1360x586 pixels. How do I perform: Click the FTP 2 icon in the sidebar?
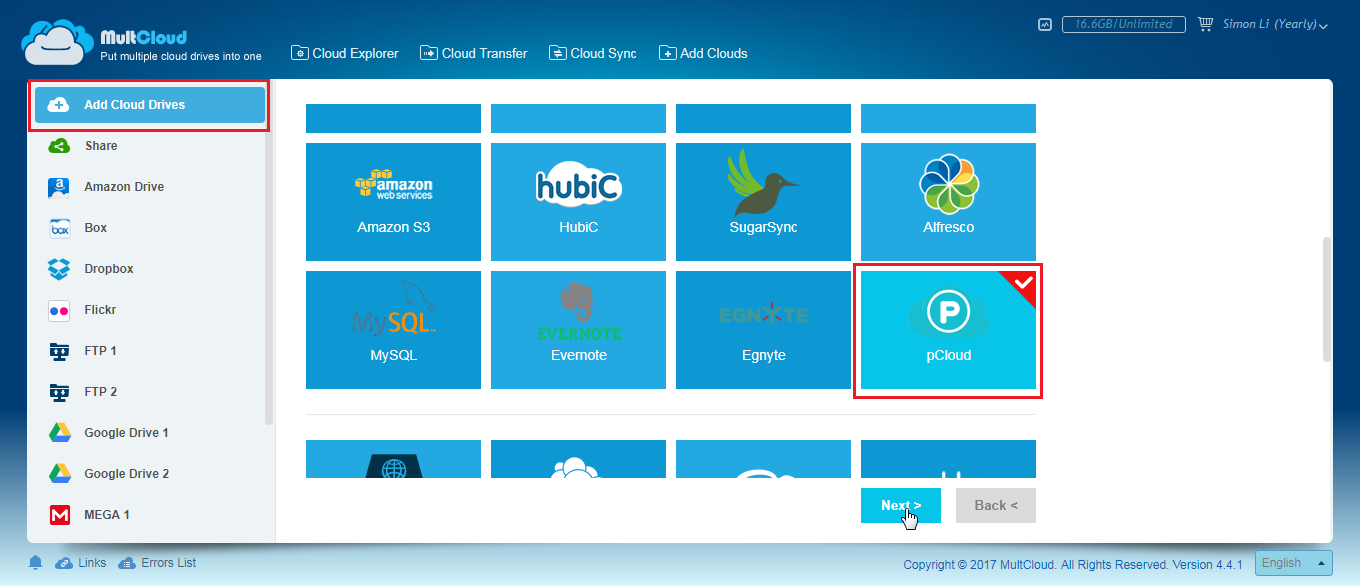coord(59,392)
